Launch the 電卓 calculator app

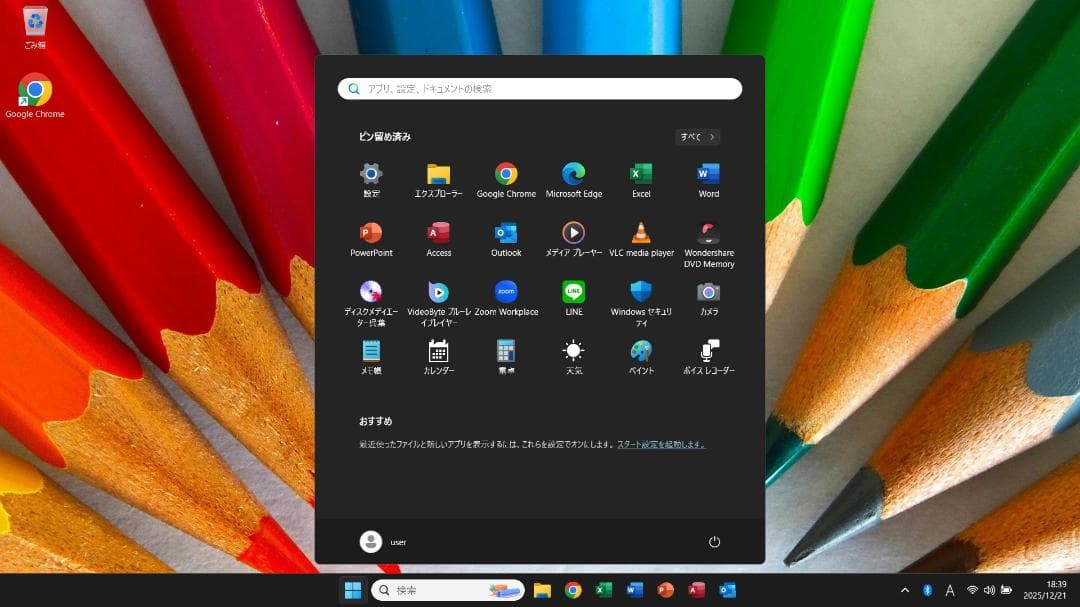click(506, 350)
